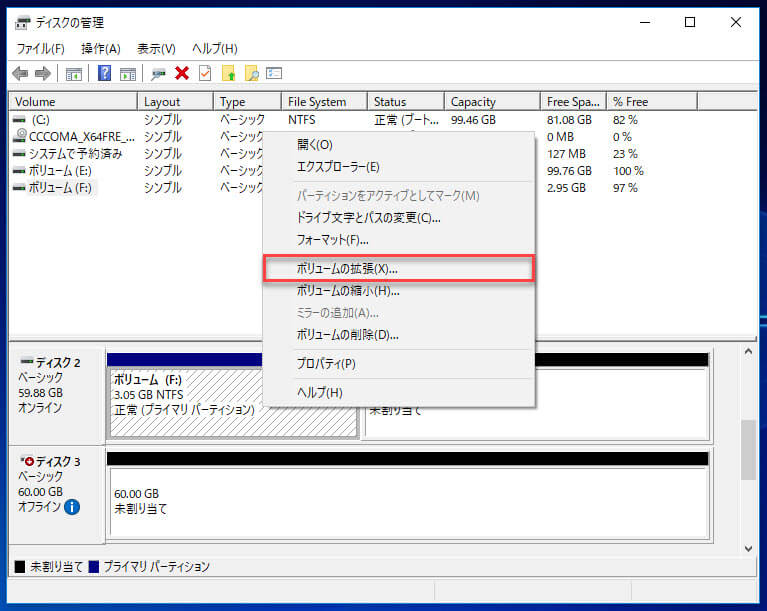The width and height of the screenshot is (767, 611).
Task: Click プロパティ(P) in the context menu
Action: (x=326, y=363)
